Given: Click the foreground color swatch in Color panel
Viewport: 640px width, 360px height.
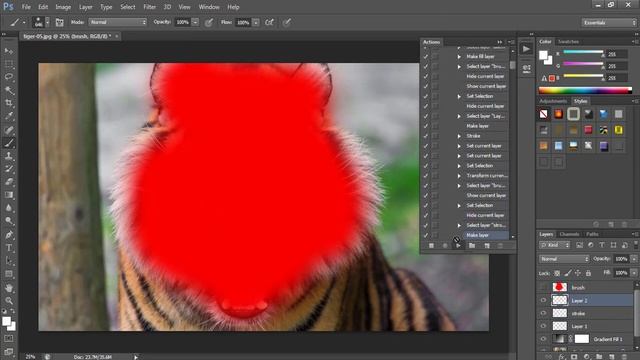Looking at the screenshot, I should [x=543, y=56].
